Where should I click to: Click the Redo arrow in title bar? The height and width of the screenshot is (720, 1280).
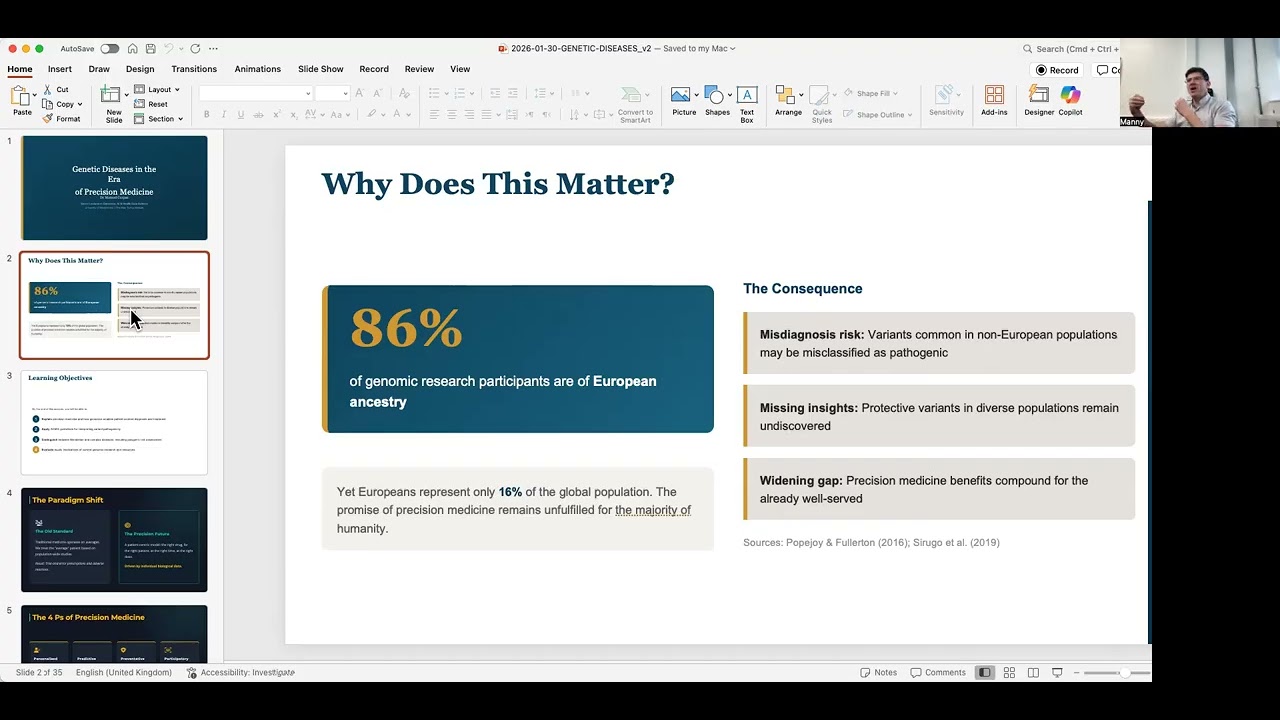pyautogui.click(x=195, y=49)
